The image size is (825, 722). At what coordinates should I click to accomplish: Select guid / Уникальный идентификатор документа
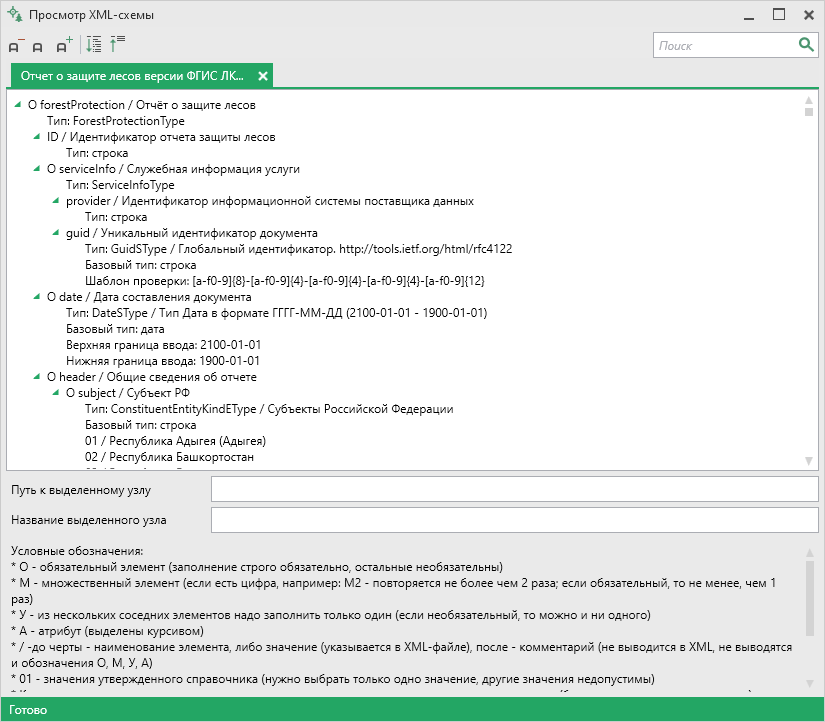click(192, 233)
